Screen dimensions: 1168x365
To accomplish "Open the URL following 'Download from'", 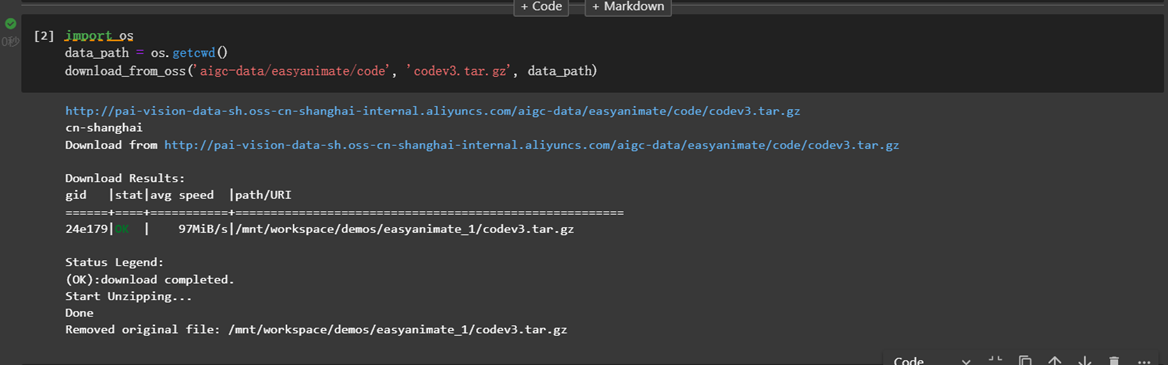I will pos(531,145).
